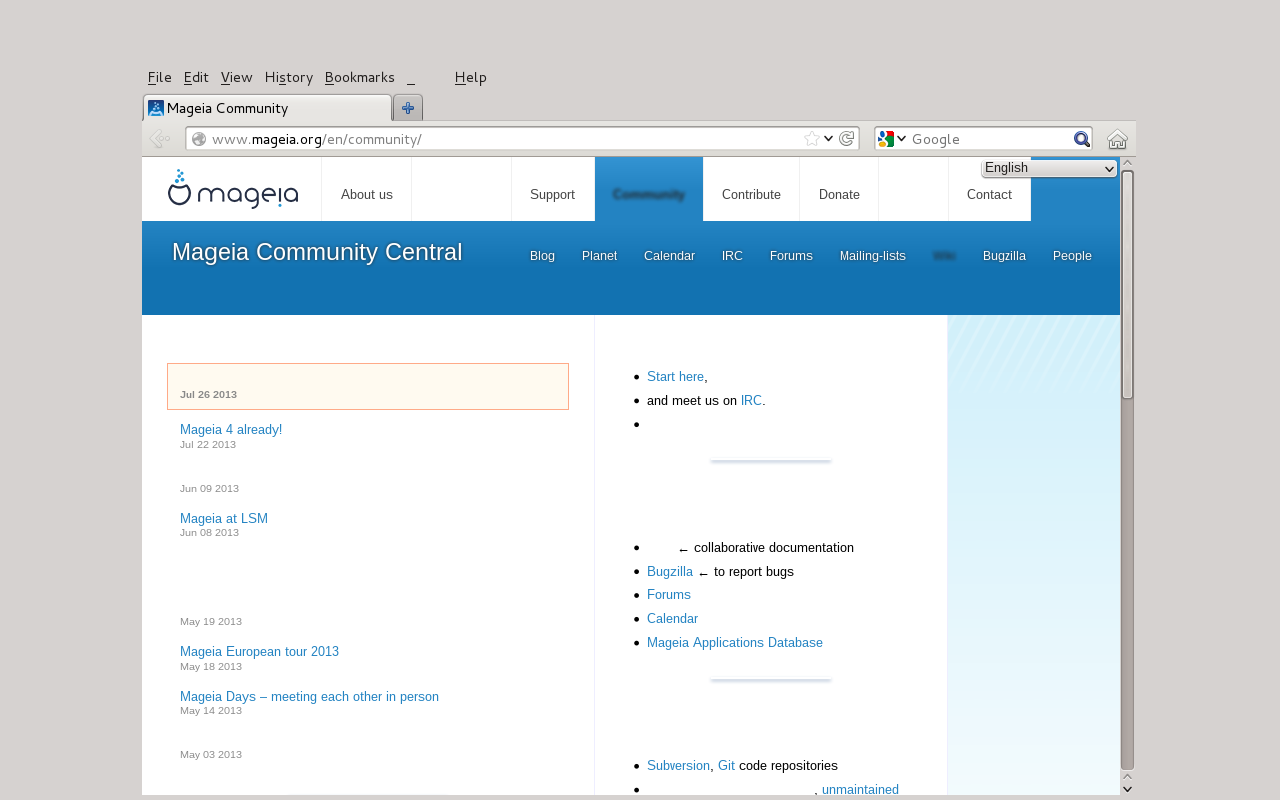Open the Subversion repository link

click(678, 766)
